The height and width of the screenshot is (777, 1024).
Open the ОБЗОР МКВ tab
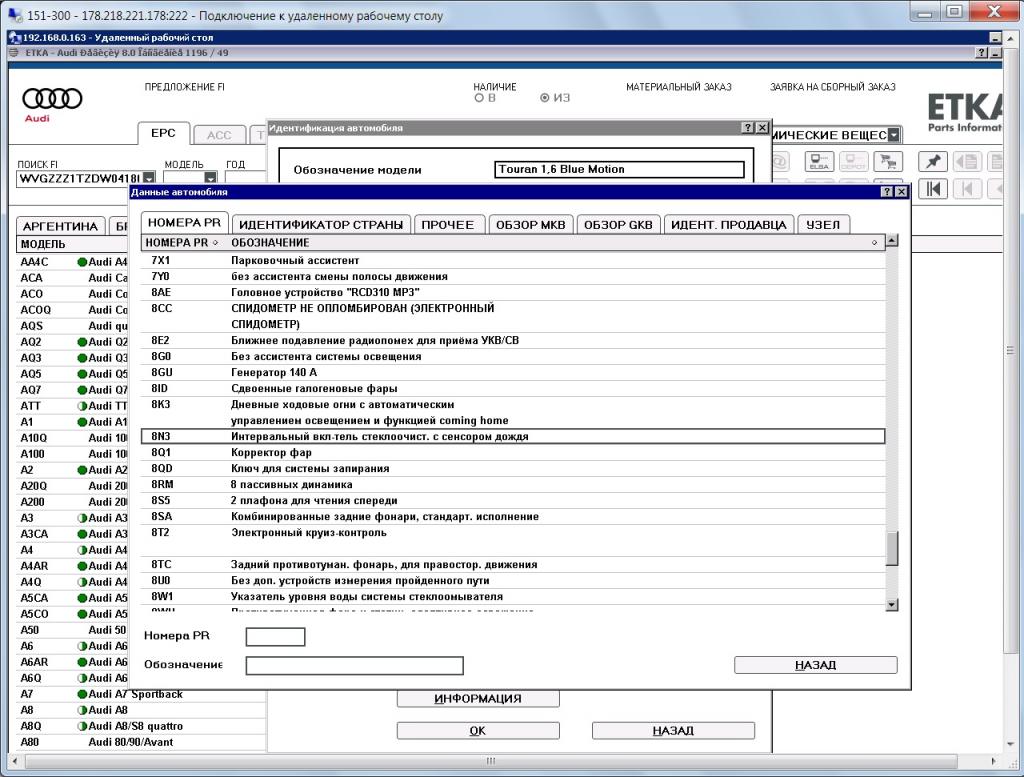530,225
